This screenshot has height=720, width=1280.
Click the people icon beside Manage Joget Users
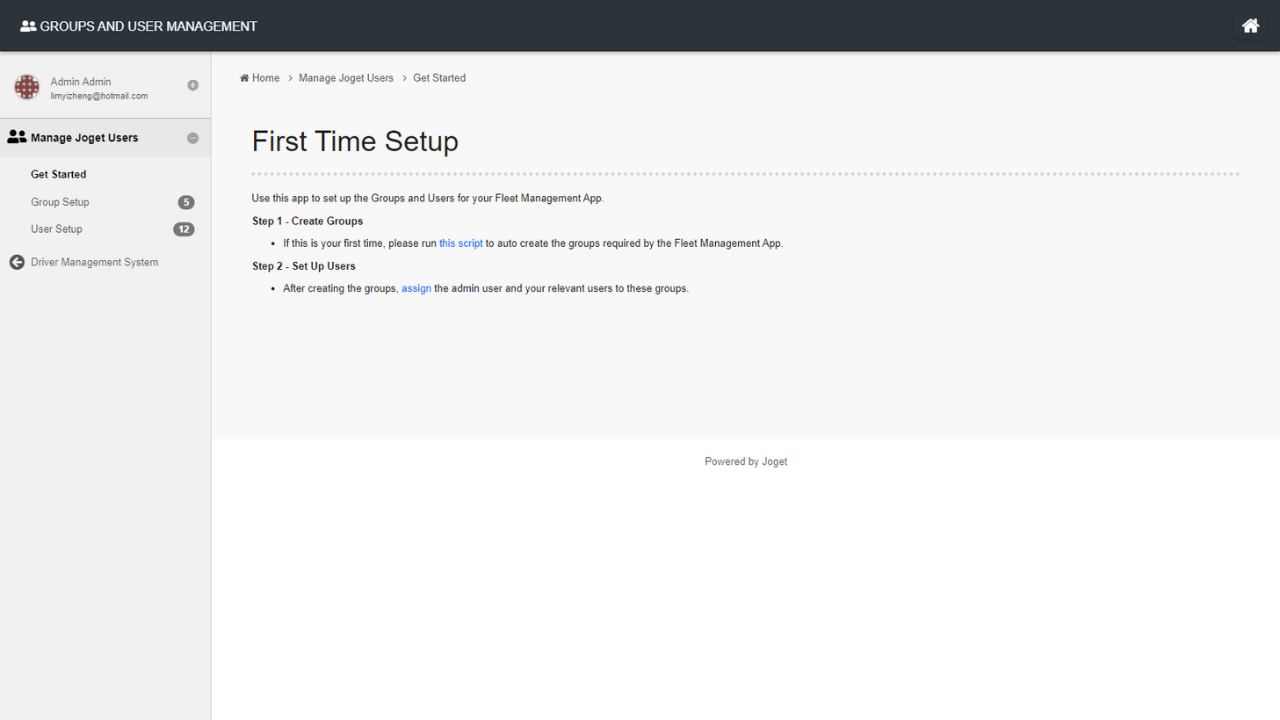click(17, 138)
